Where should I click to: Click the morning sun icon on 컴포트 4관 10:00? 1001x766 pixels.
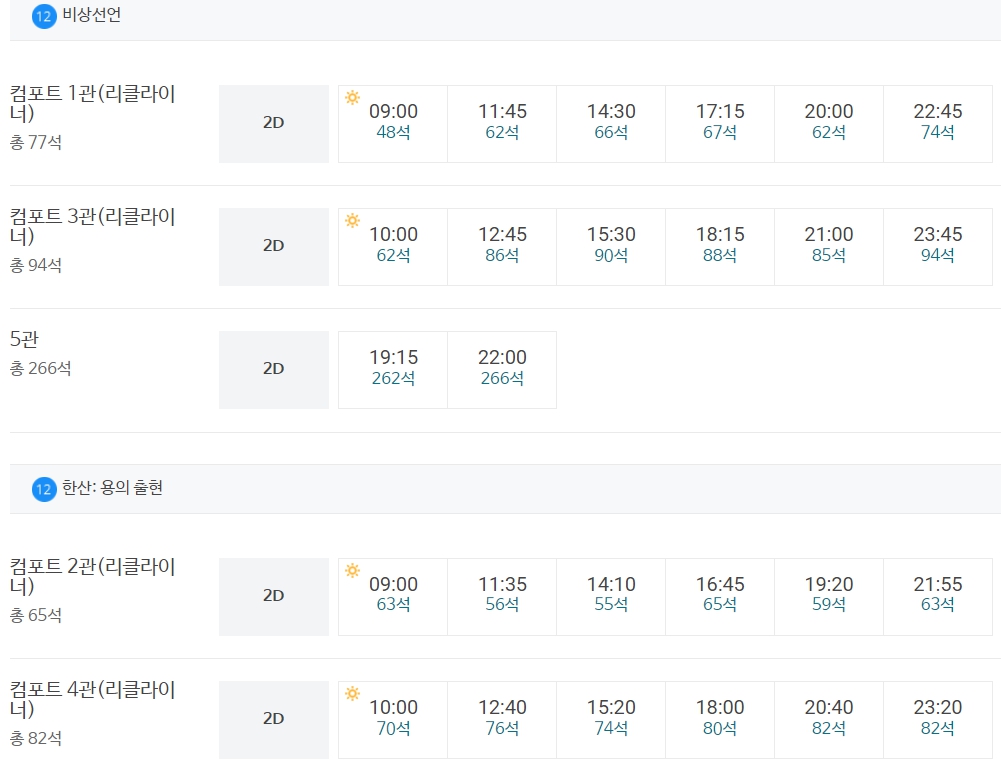[x=352, y=694]
